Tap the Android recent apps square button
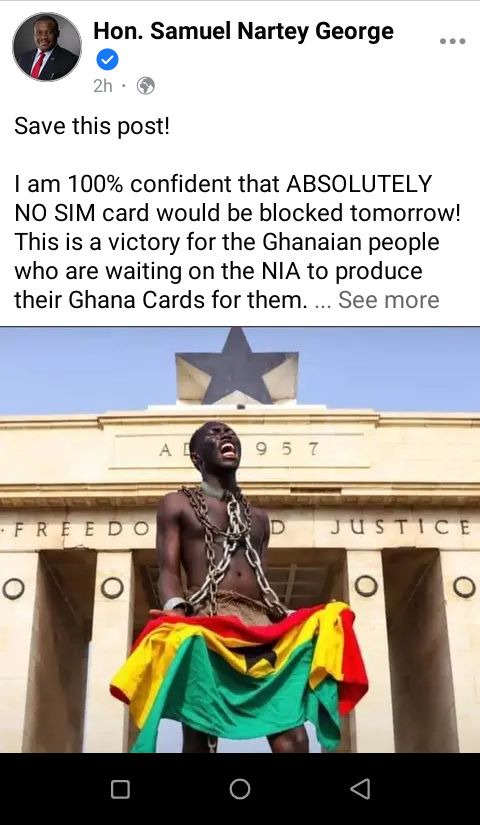This screenshot has width=480, height=825. pos(120,789)
